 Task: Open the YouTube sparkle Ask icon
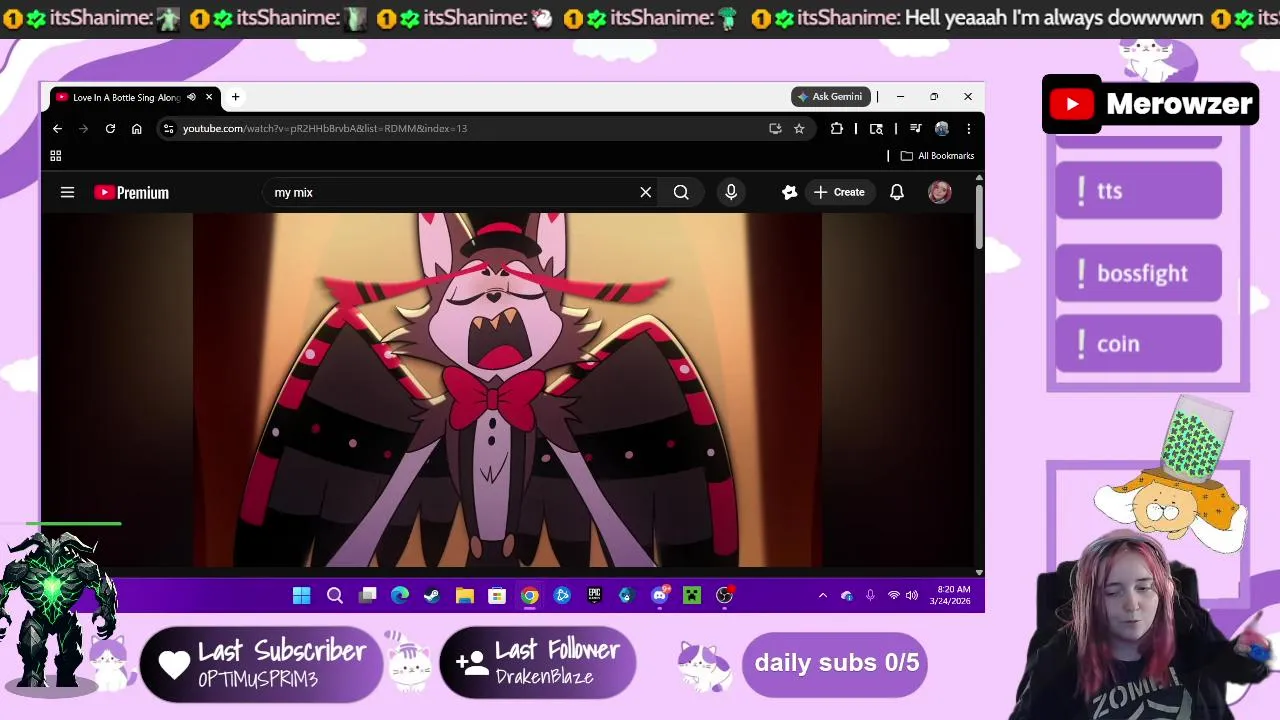(x=789, y=192)
